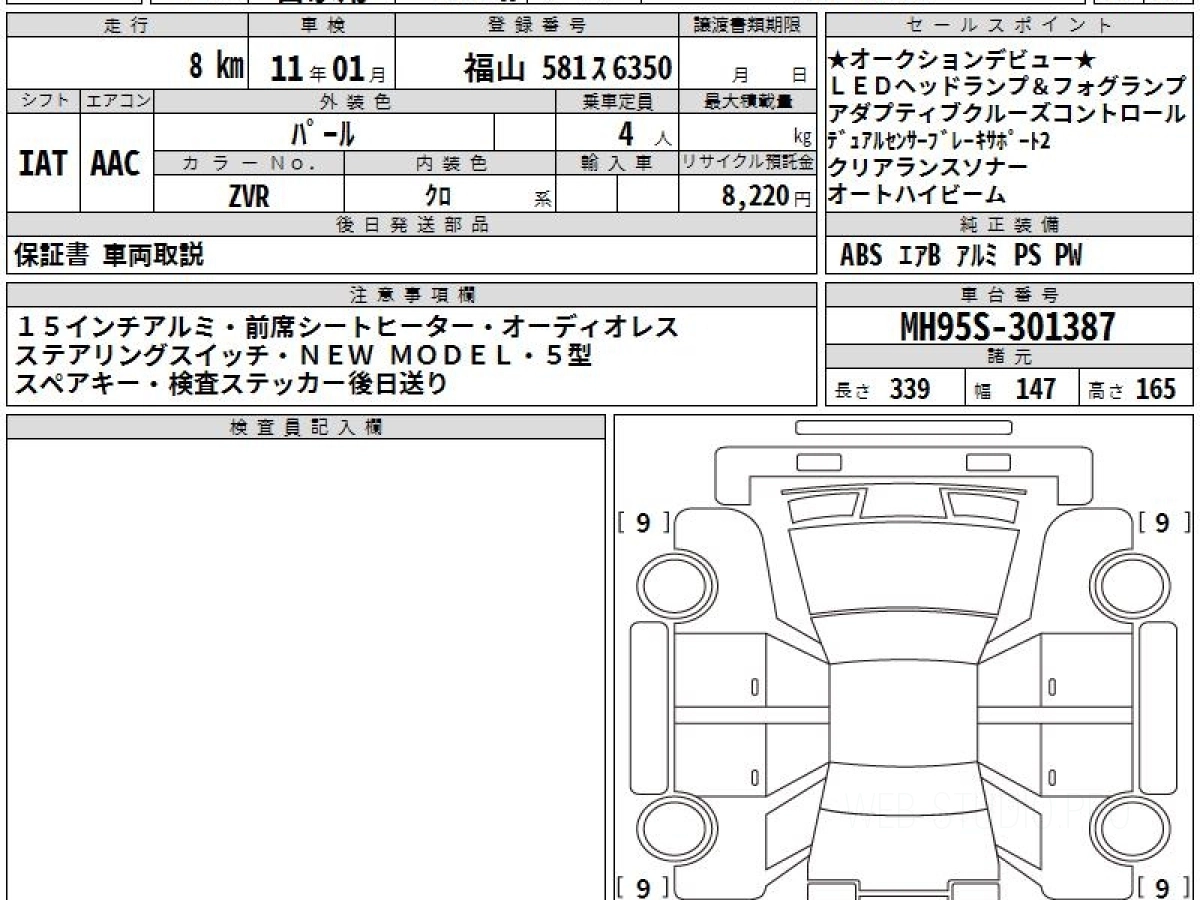
Task: Click the 検査員記入欄 heading
Action: 306,426
